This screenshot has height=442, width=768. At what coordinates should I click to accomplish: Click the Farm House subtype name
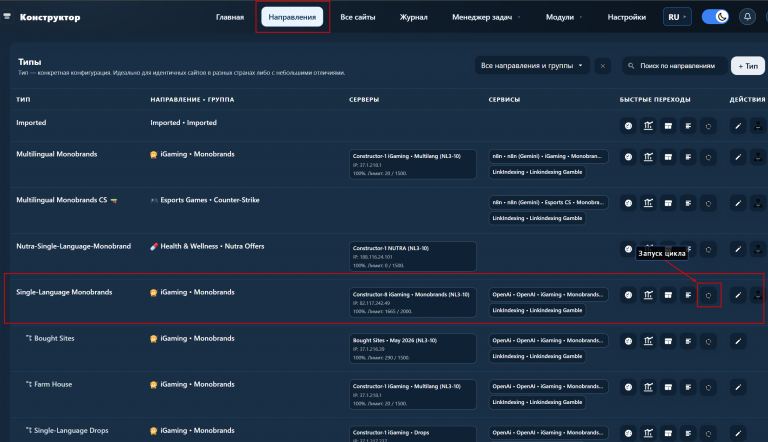click(53, 384)
